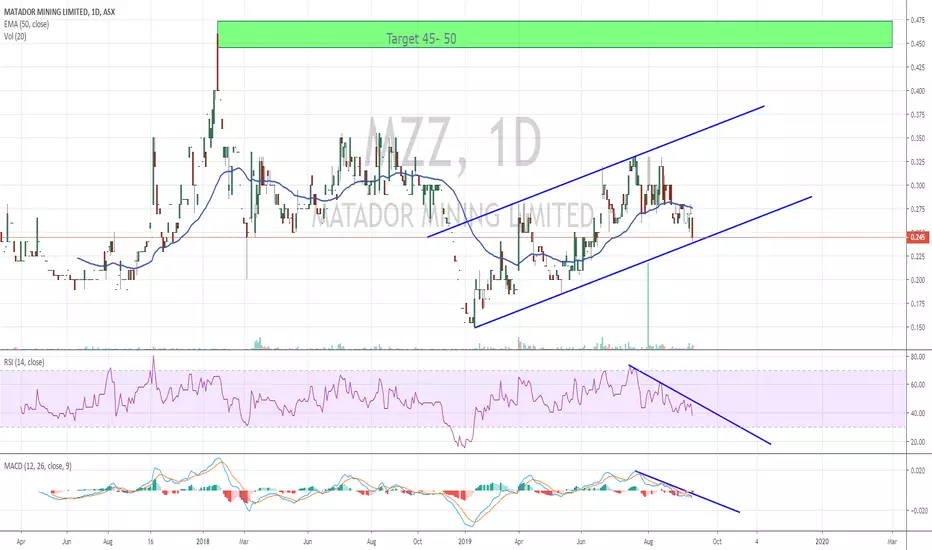
Task: Click the 0.200 price axis label
Action: (918, 280)
